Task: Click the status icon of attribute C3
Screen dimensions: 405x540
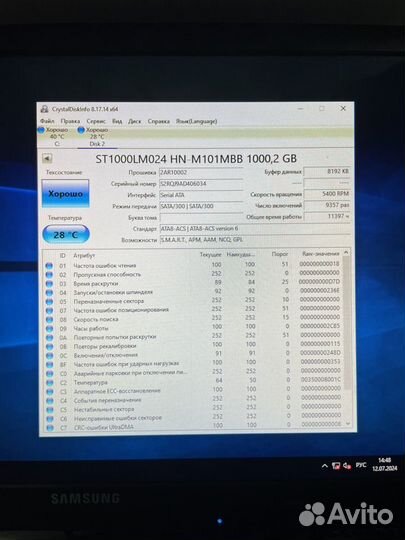Action: [50, 392]
